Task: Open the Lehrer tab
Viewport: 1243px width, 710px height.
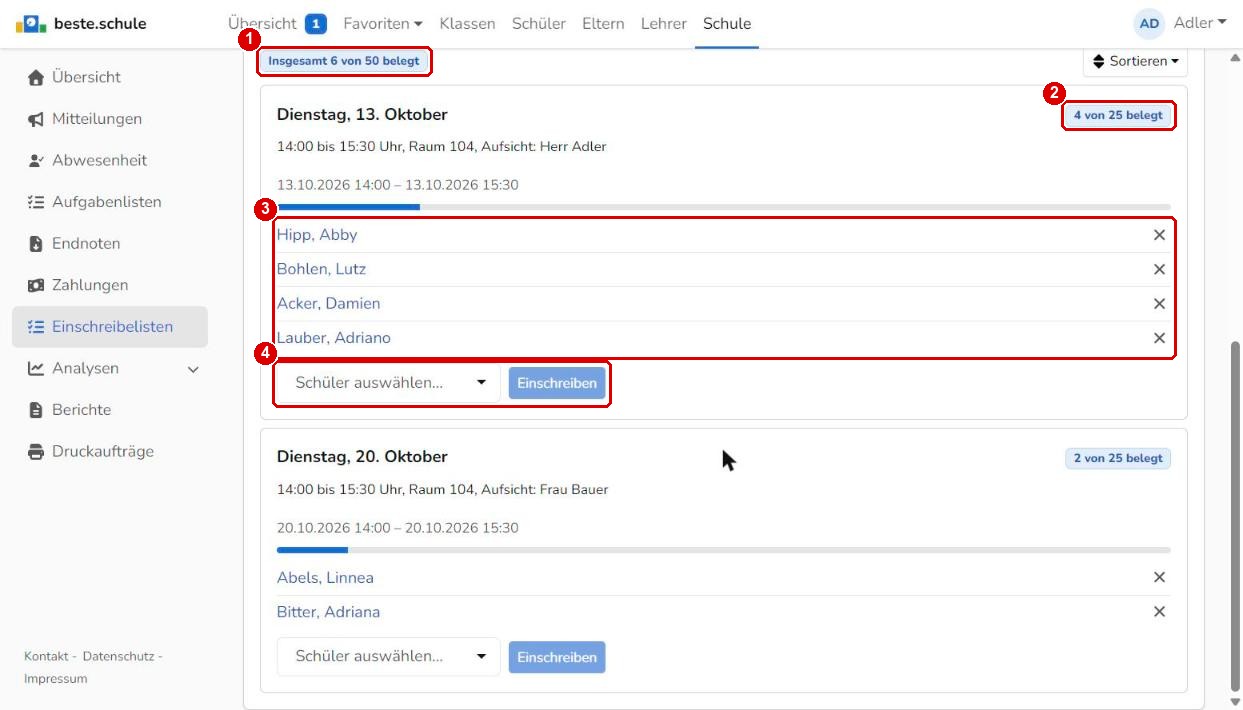Action: click(664, 23)
